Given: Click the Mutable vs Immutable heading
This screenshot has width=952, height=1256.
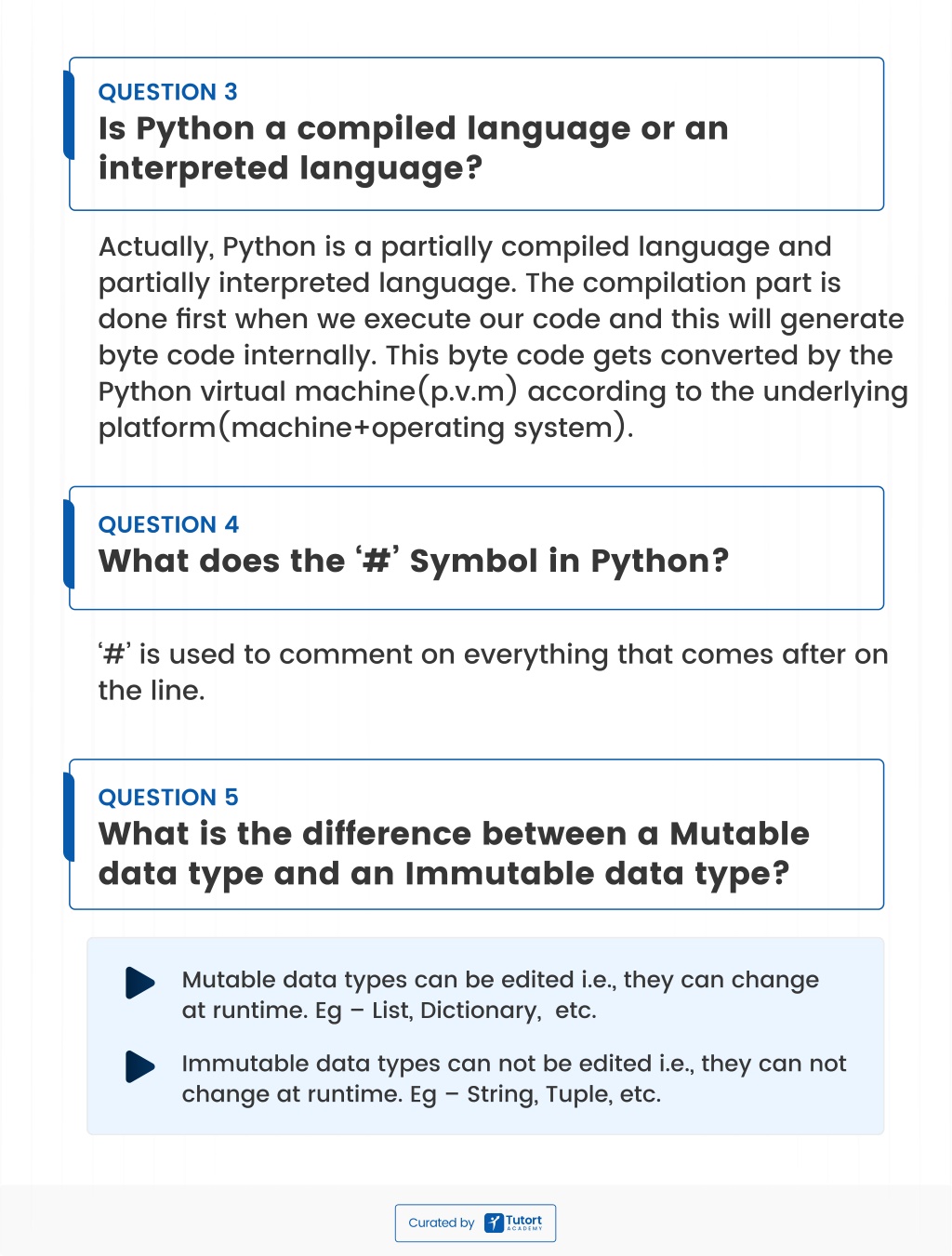Looking at the screenshot, I should (454, 853).
